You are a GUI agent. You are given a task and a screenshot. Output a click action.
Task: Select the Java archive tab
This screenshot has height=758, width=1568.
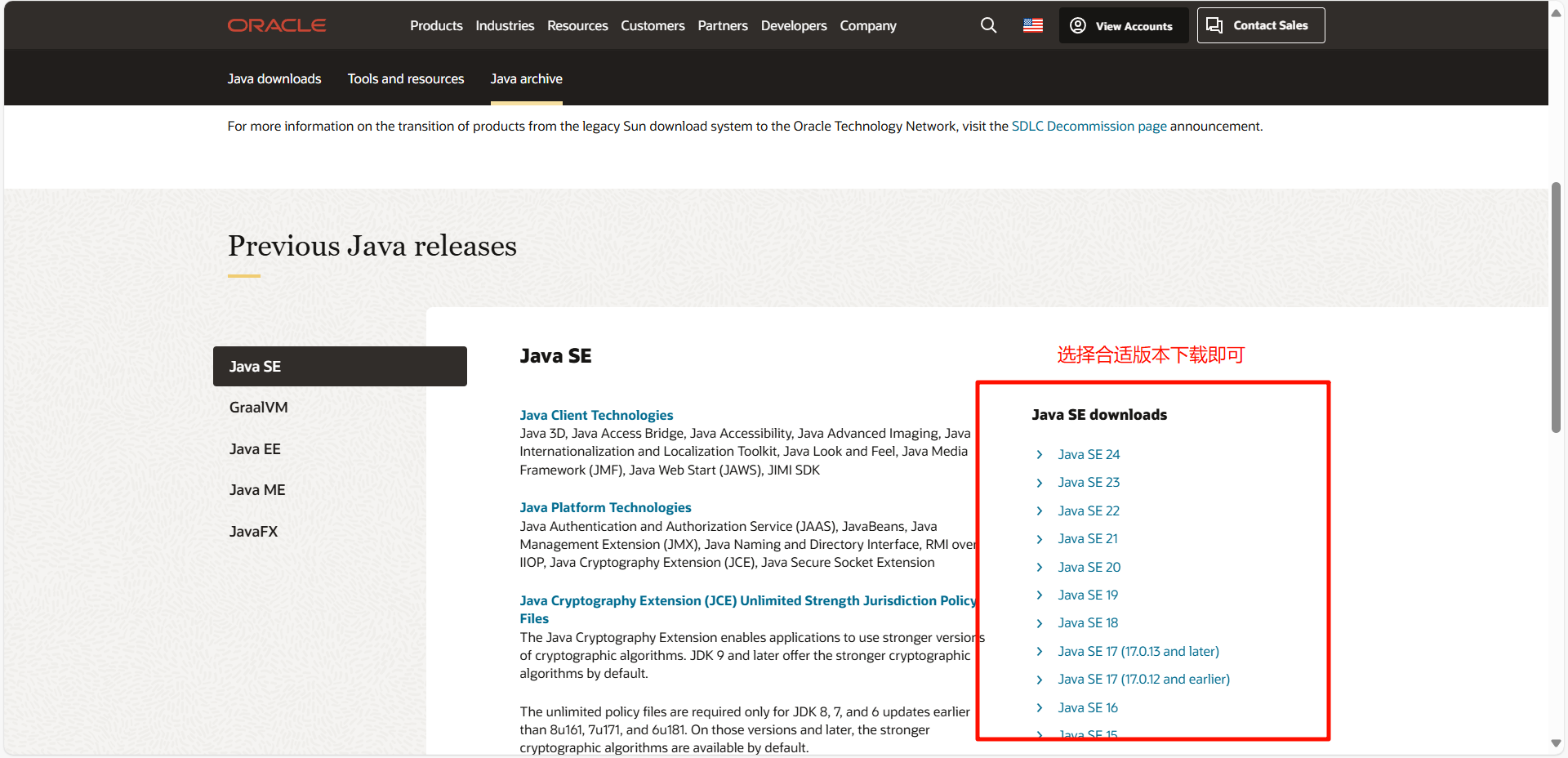pyautogui.click(x=527, y=78)
